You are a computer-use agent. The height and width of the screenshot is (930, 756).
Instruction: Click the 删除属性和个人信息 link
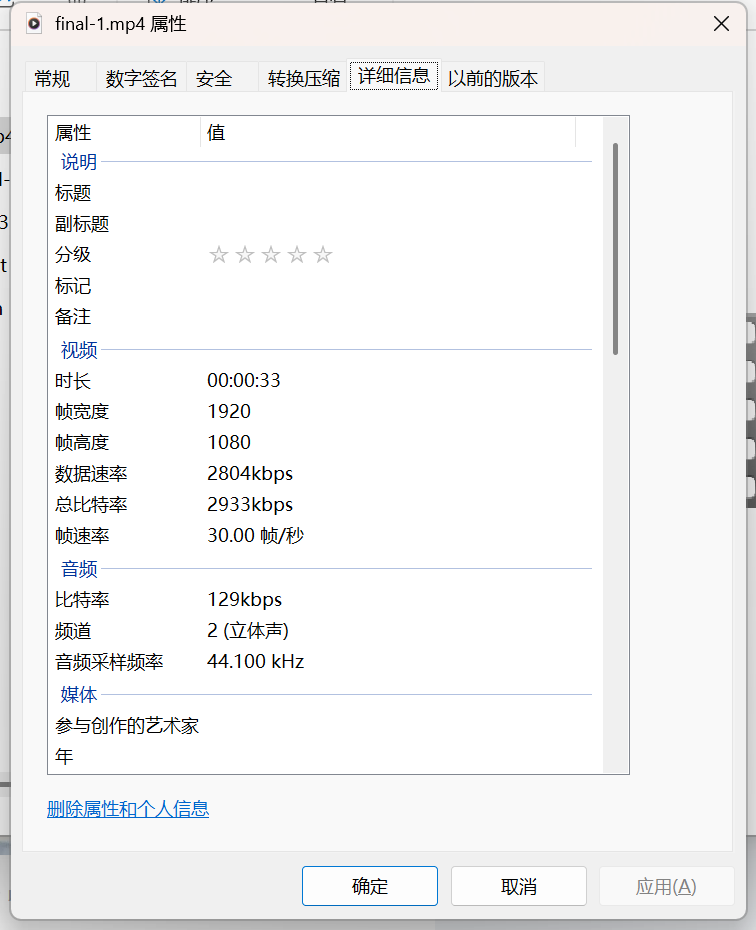(128, 809)
